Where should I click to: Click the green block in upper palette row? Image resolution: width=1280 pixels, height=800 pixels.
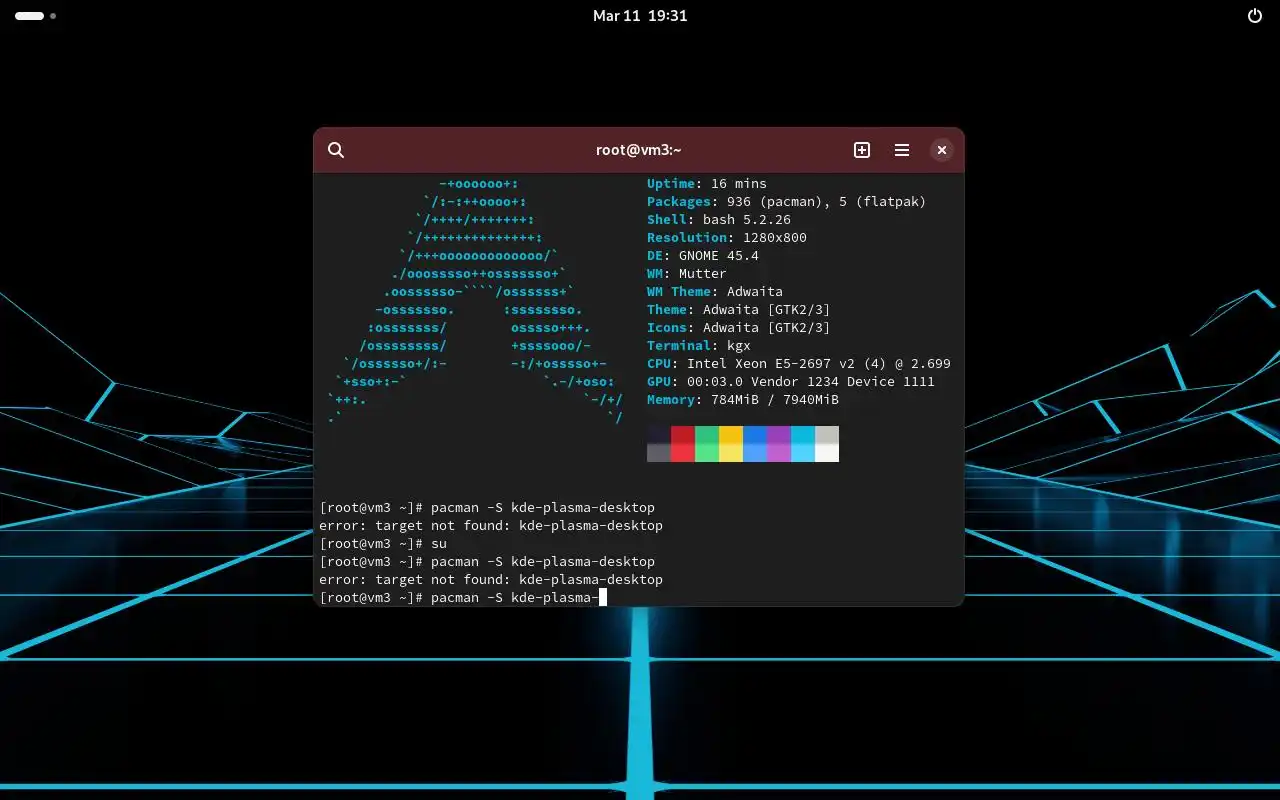point(707,435)
